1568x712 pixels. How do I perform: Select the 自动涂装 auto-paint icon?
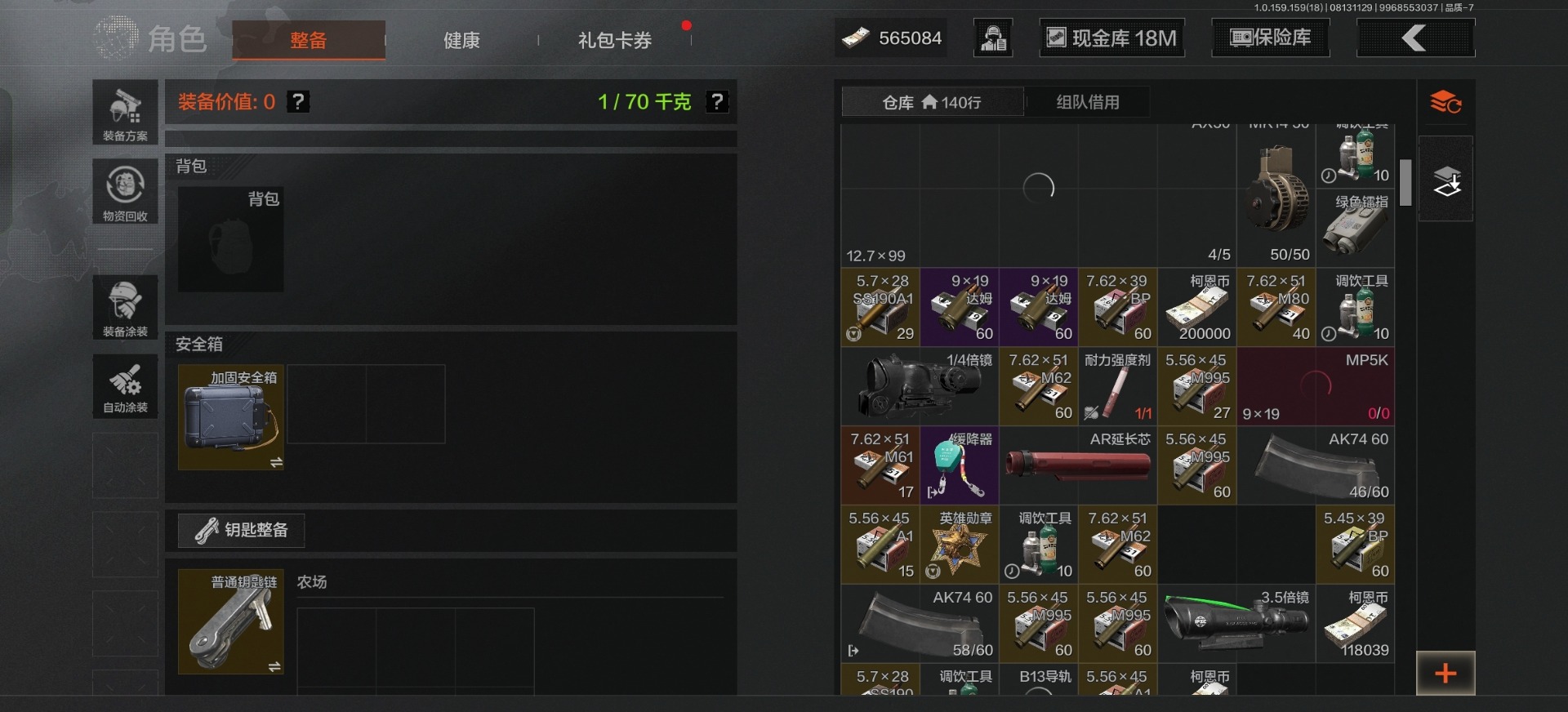(125, 386)
